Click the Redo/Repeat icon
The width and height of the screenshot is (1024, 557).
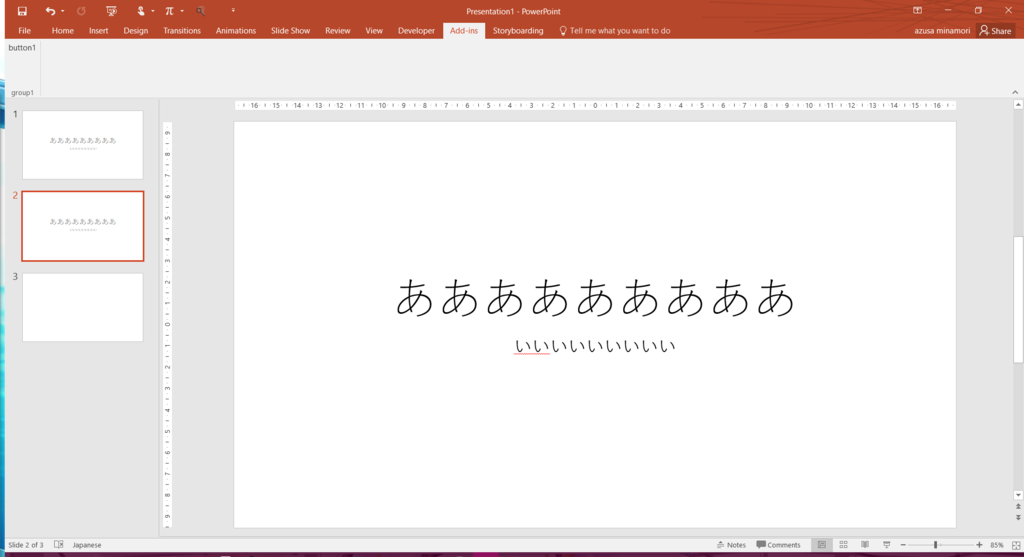click(81, 11)
